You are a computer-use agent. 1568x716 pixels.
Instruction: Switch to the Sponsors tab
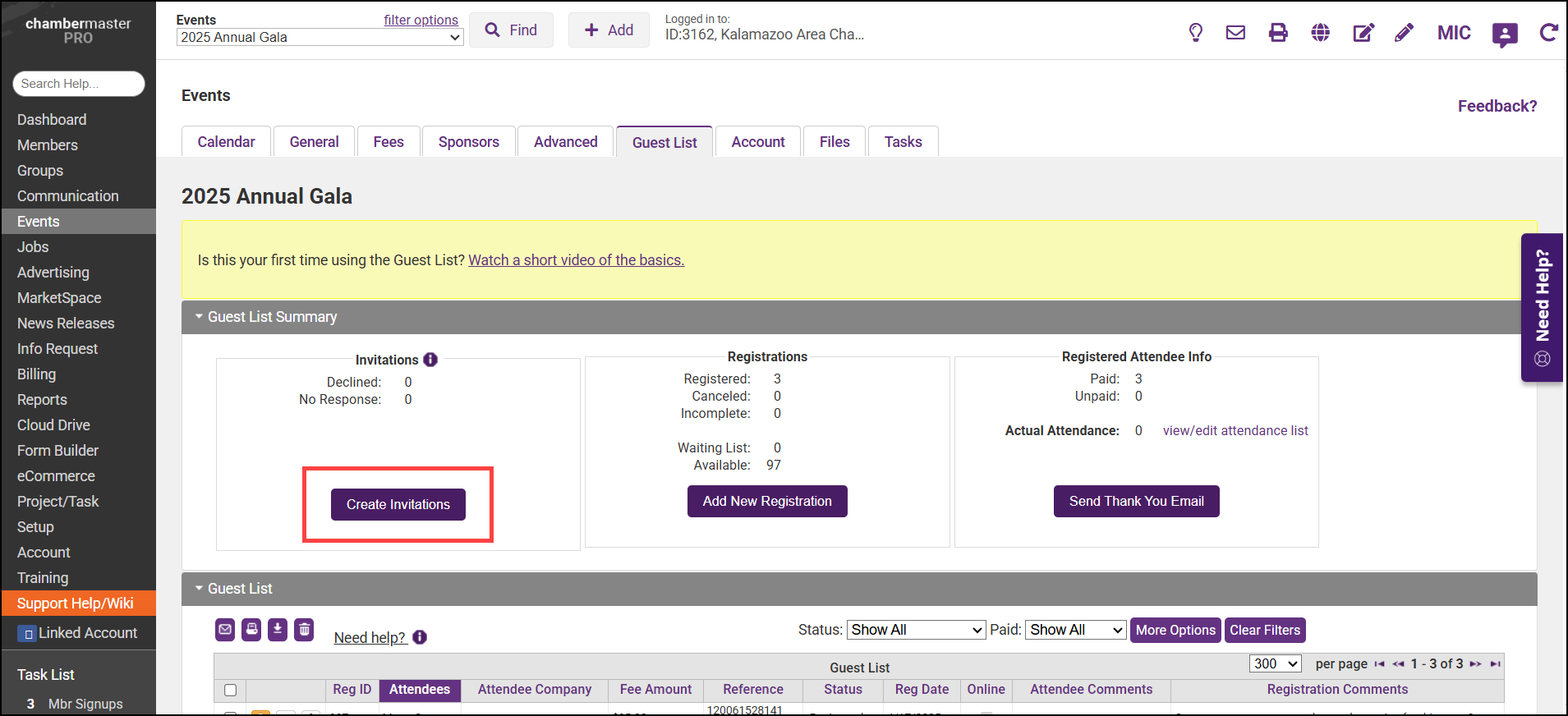pyautogui.click(x=468, y=142)
